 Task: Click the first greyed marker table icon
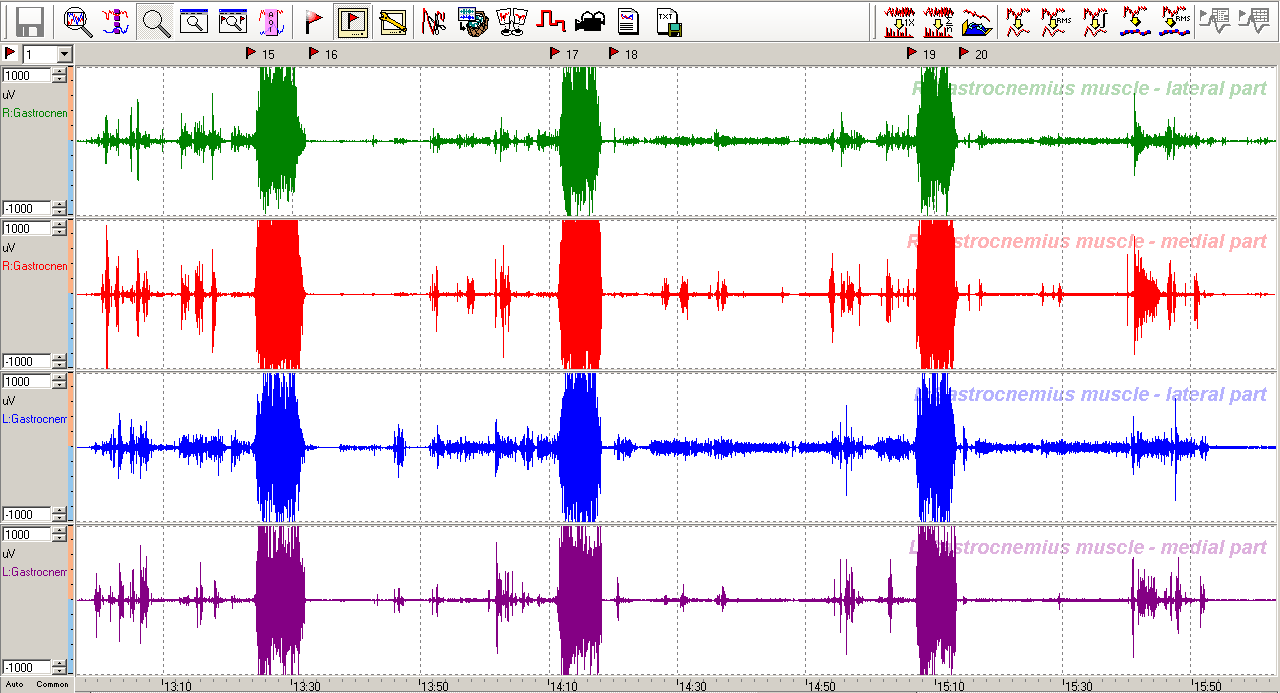[x=1216, y=21]
